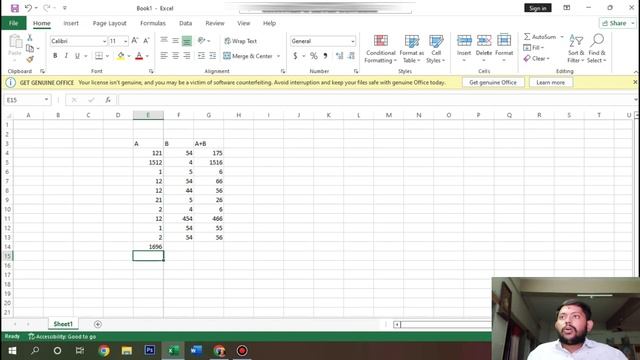Screen dimensions: 640x360
Task: Align text to middle
Action: pos(176,40)
